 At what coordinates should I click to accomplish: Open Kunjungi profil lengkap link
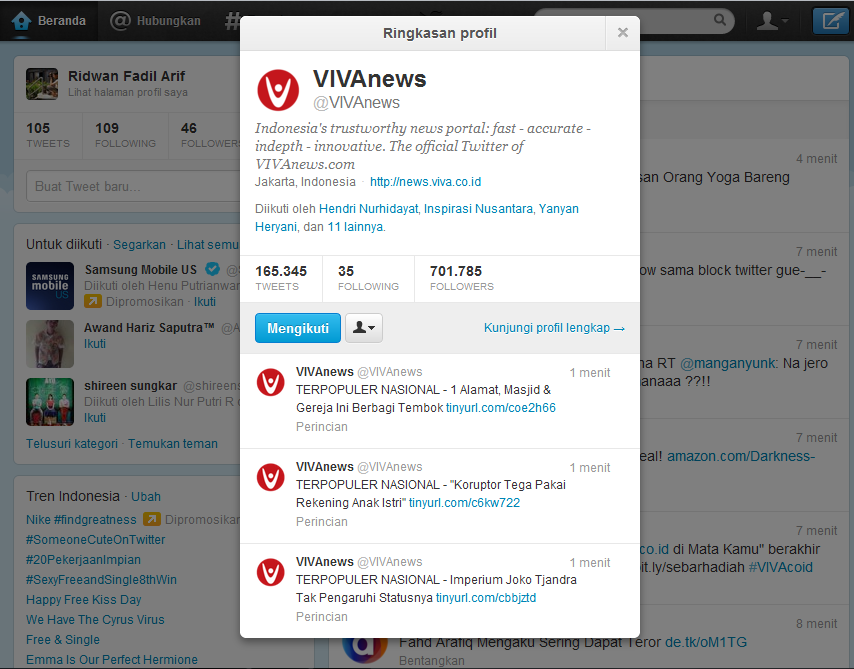pos(554,328)
